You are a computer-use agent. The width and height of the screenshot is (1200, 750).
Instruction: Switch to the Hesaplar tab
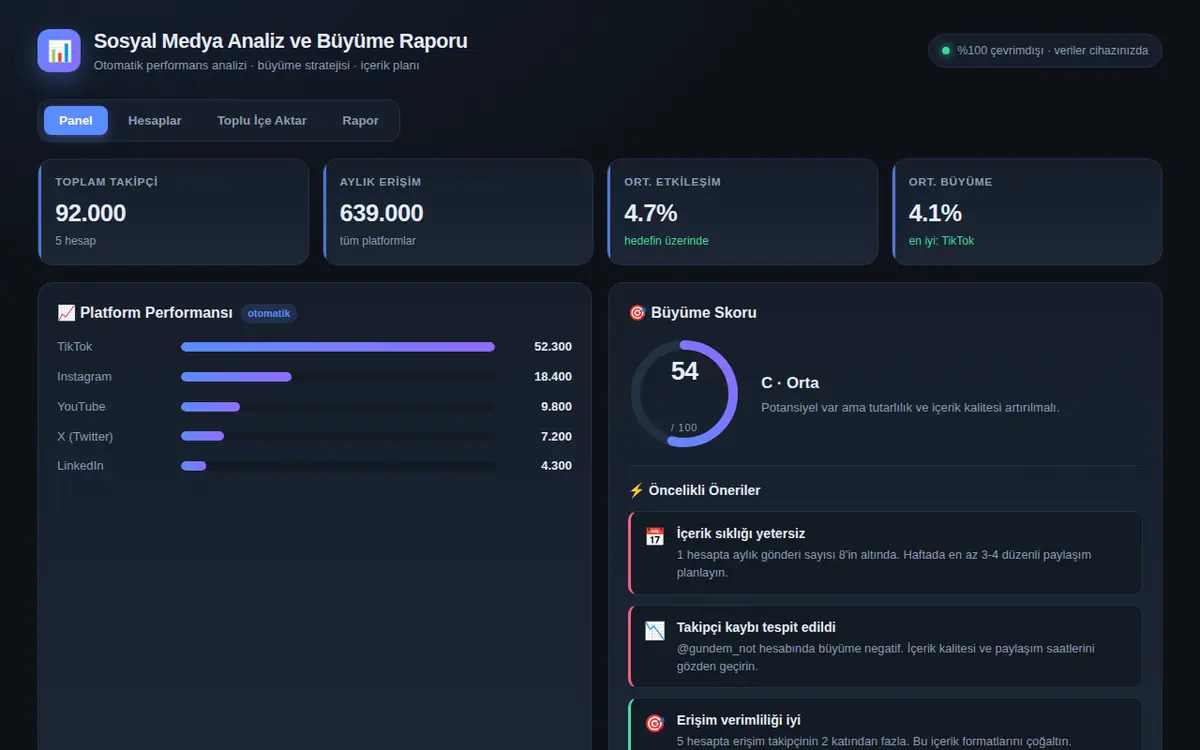pos(155,120)
